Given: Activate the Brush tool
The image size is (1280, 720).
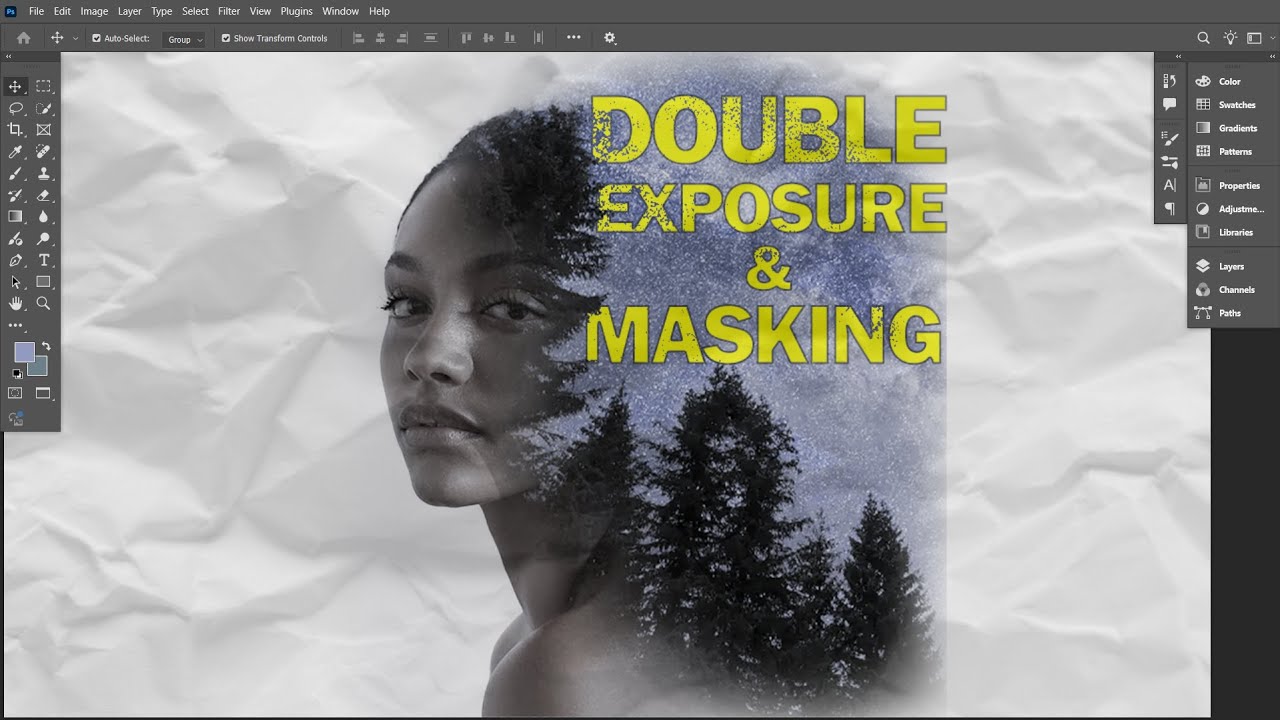Looking at the screenshot, I should click(15, 174).
